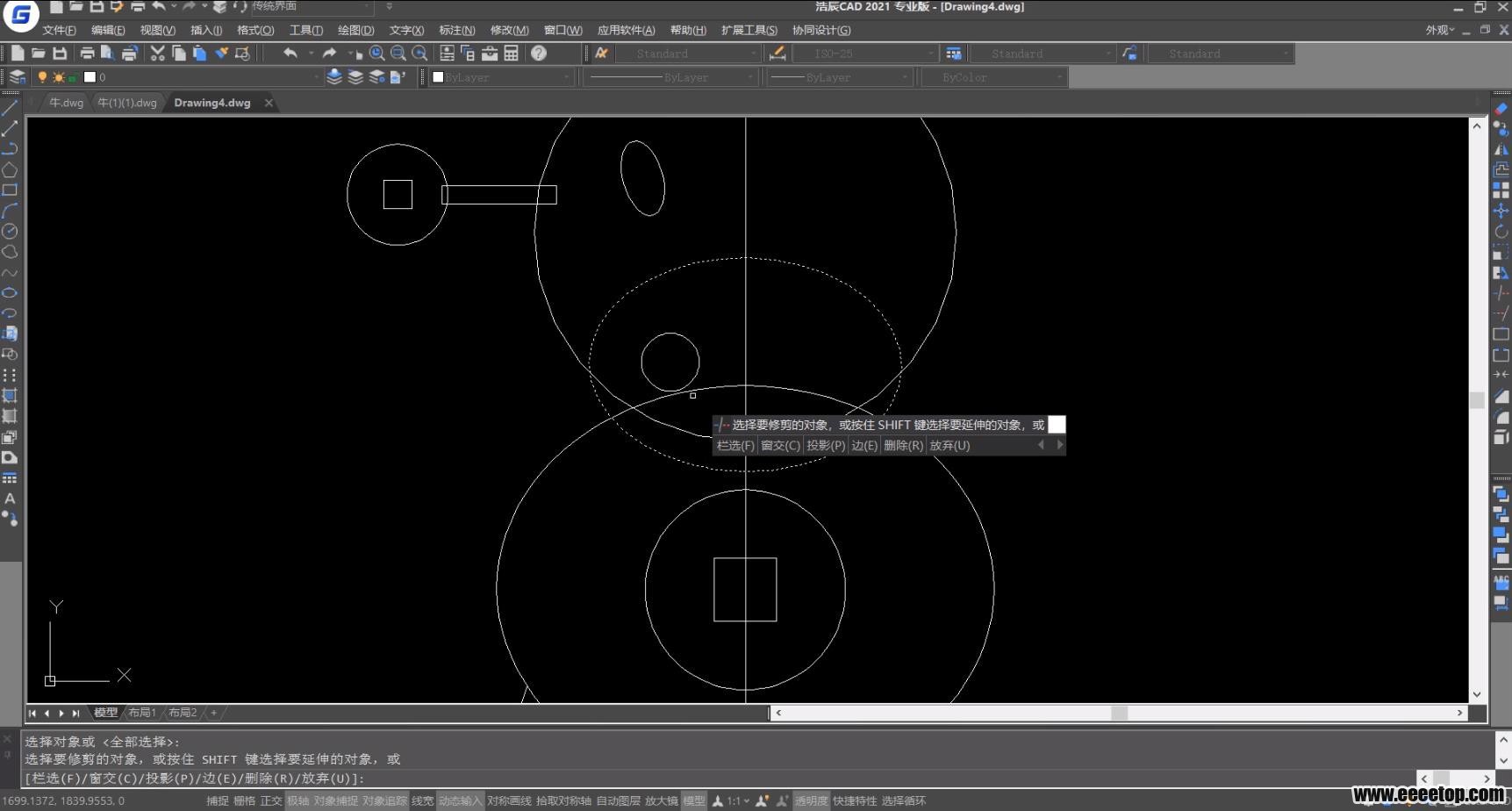
Task: Toggle 线宽 lineweight display in status bar
Action: tap(422, 800)
